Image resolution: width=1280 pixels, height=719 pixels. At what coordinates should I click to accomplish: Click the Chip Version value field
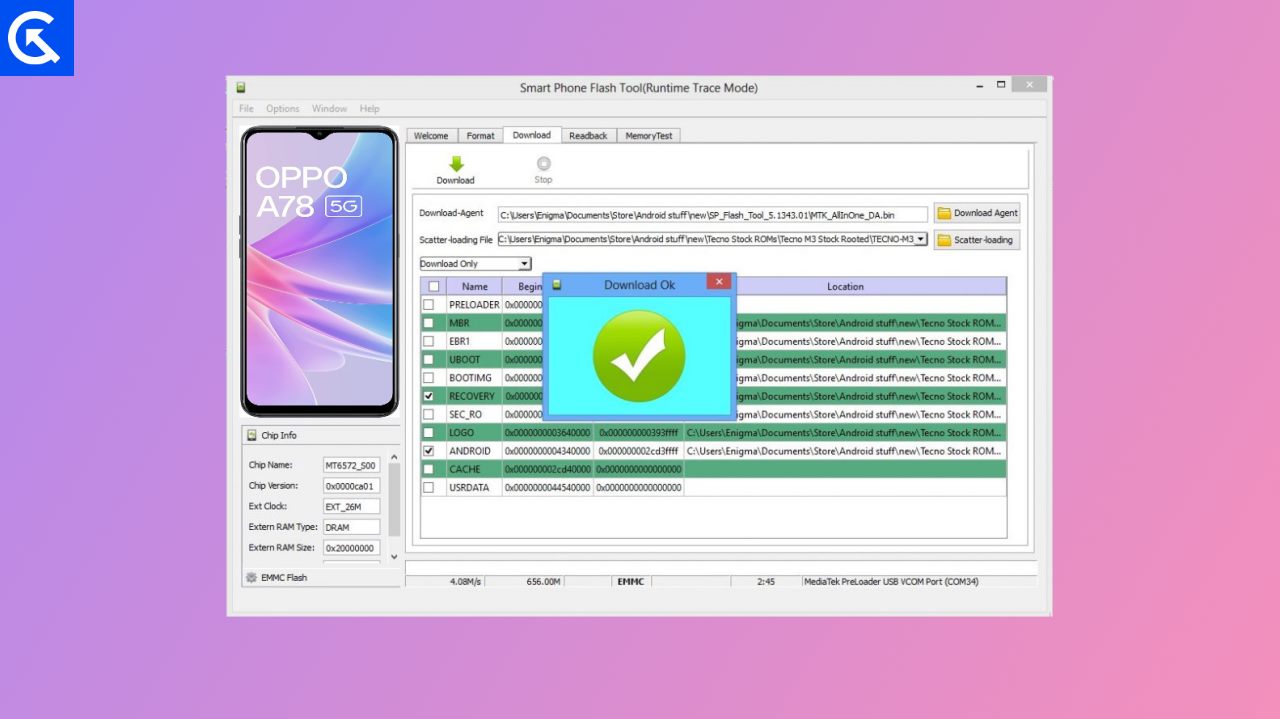click(351, 486)
